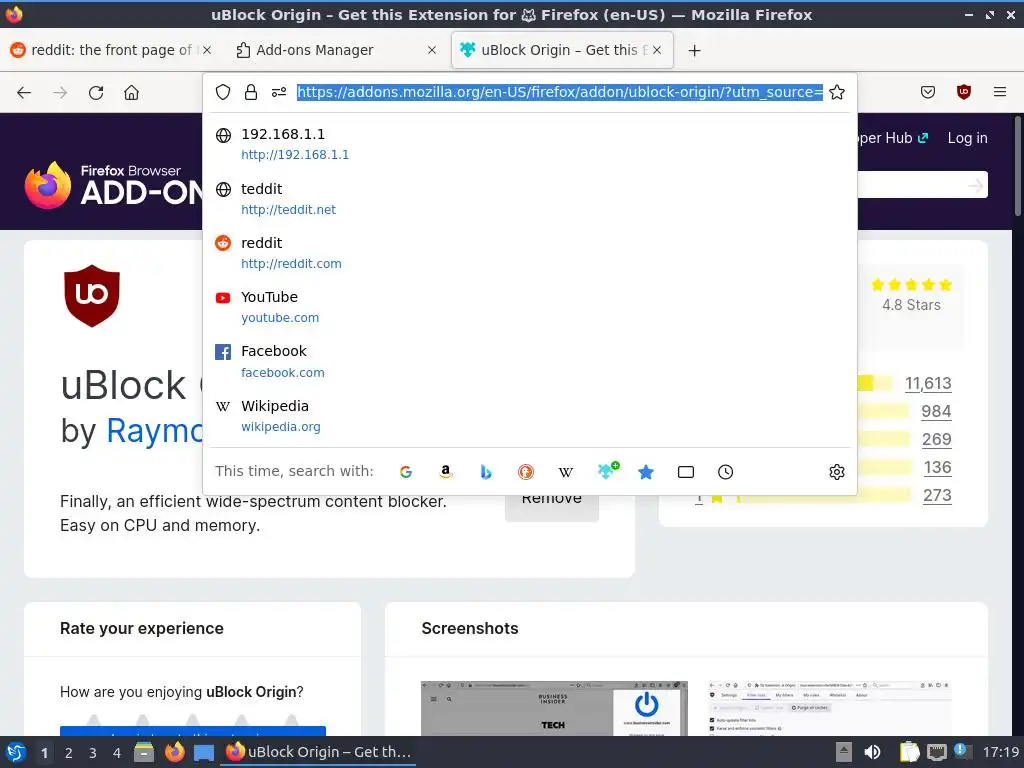Open tracking protection shield info
Screen dimensions: 1024x768
[x=223, y=92]
